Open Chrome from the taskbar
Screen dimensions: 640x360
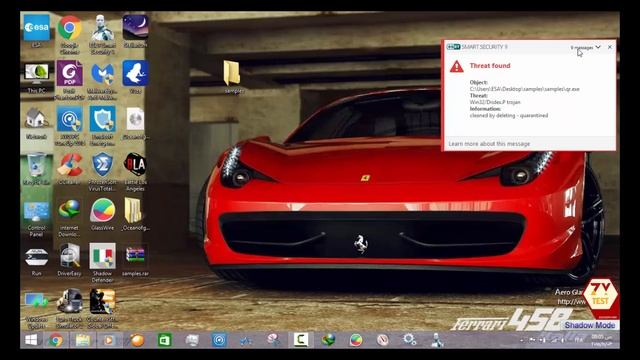pyautogui.click(x=56, y=340)
